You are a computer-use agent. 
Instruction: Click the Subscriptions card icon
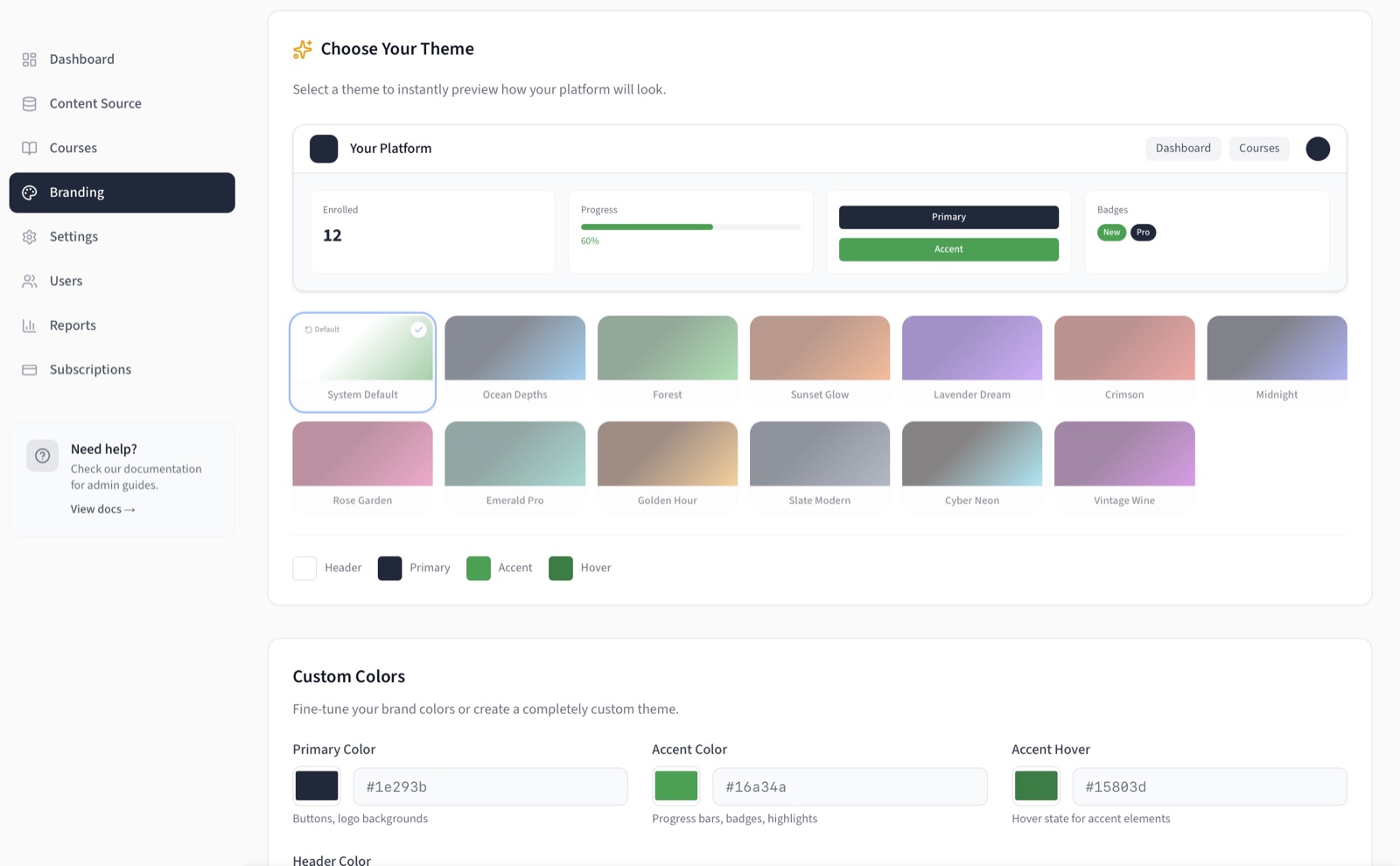point(29,369)
